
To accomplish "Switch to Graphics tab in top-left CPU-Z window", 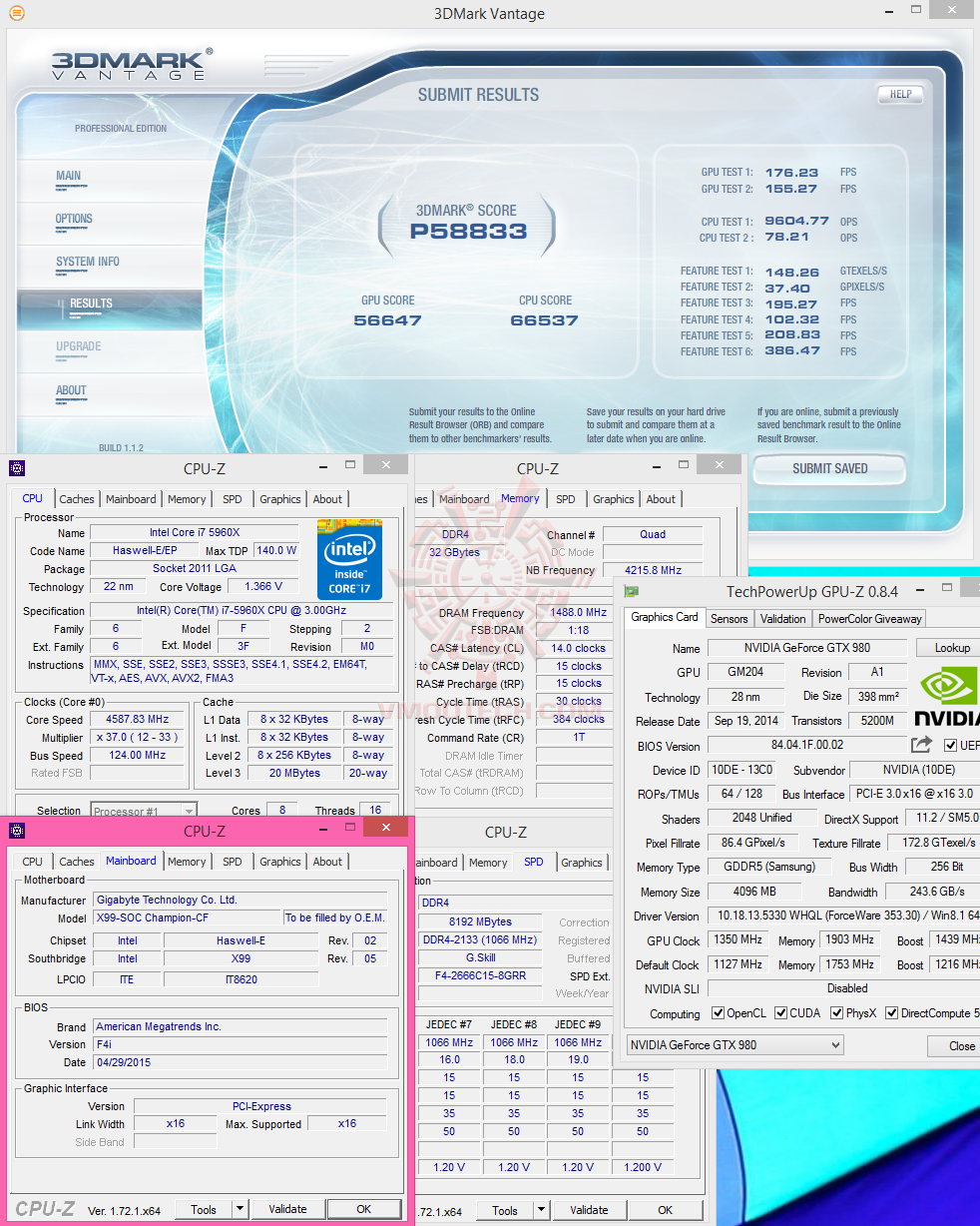I will coord(280,499).
